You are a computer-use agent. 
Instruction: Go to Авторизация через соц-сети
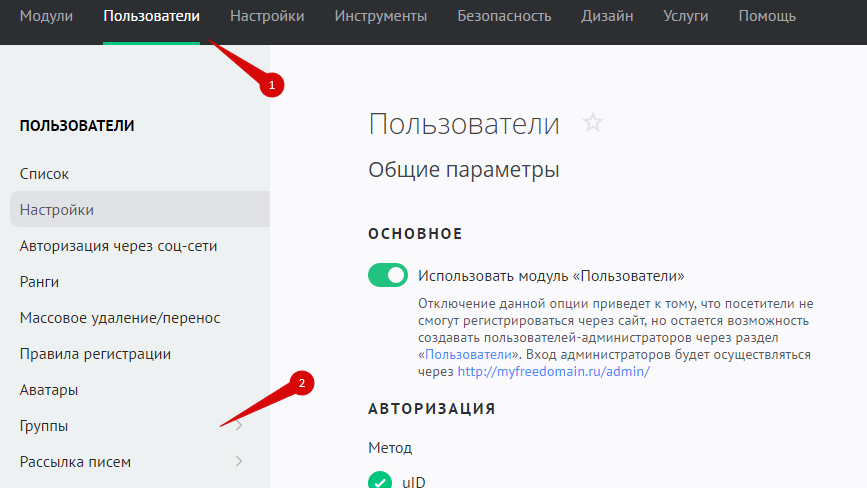[x=118, y=246]
